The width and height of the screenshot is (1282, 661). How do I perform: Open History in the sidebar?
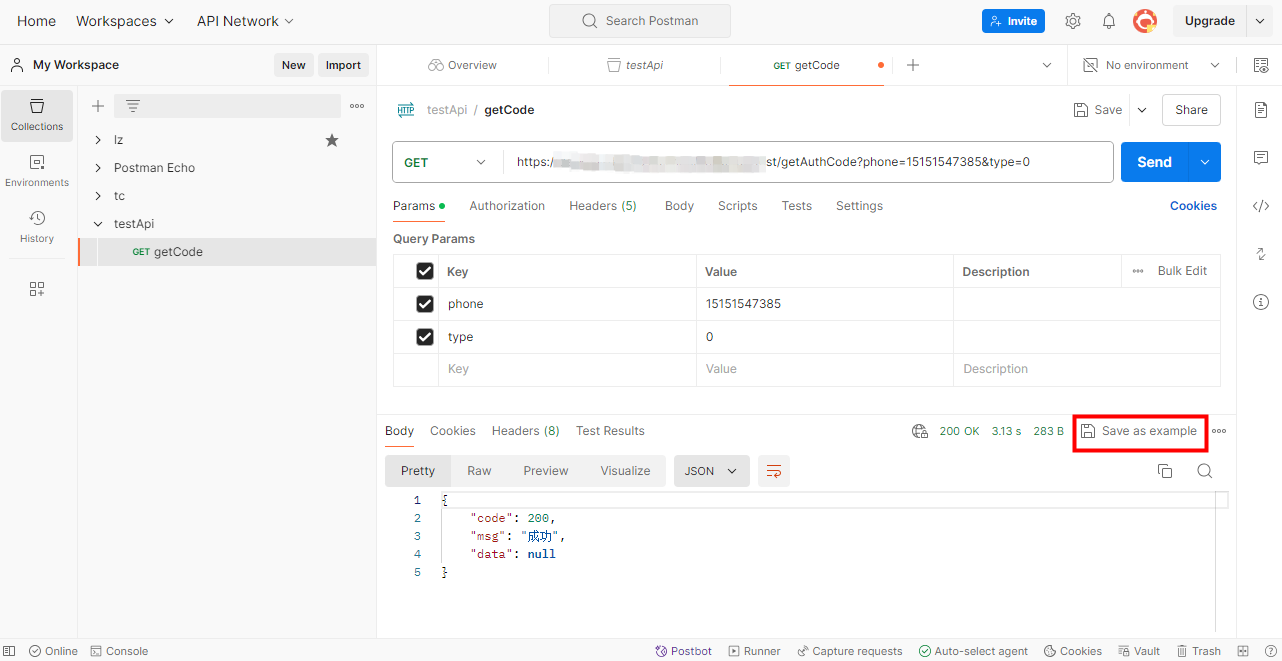tap(37, 227)
